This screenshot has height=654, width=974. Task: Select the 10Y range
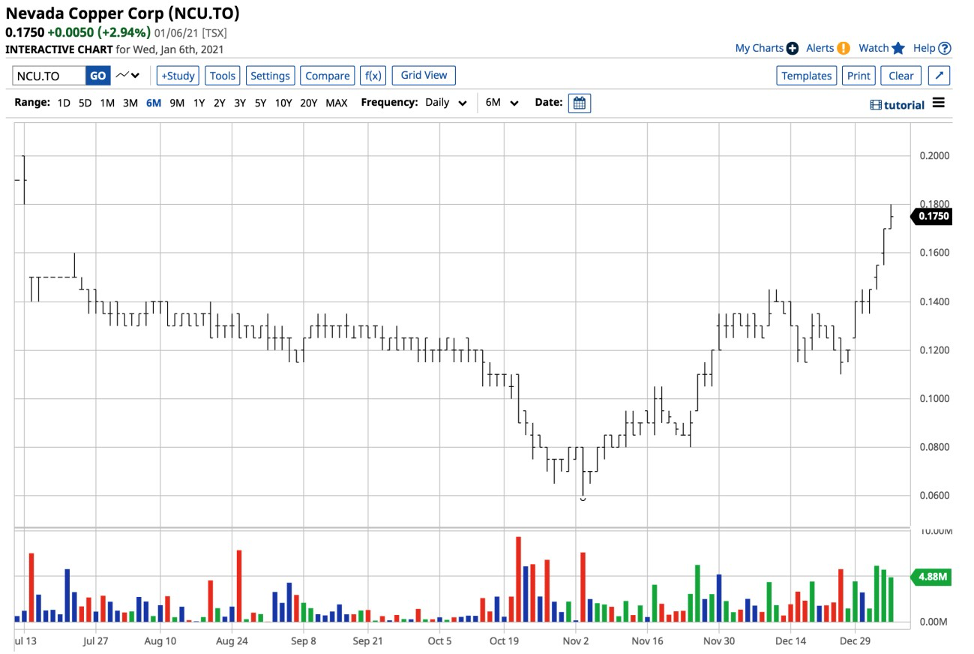(283, 103)
